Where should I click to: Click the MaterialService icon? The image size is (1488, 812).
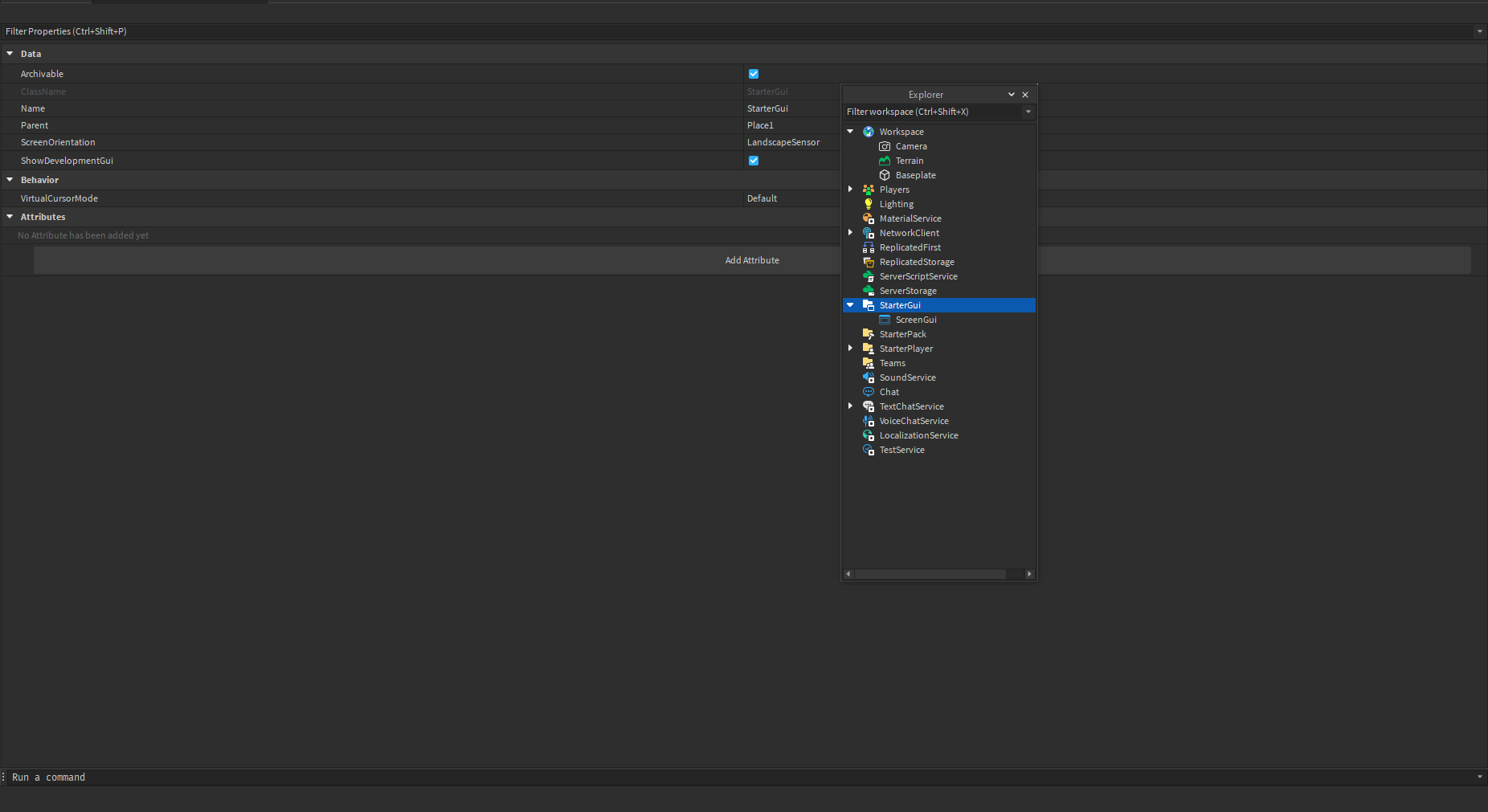868,218
